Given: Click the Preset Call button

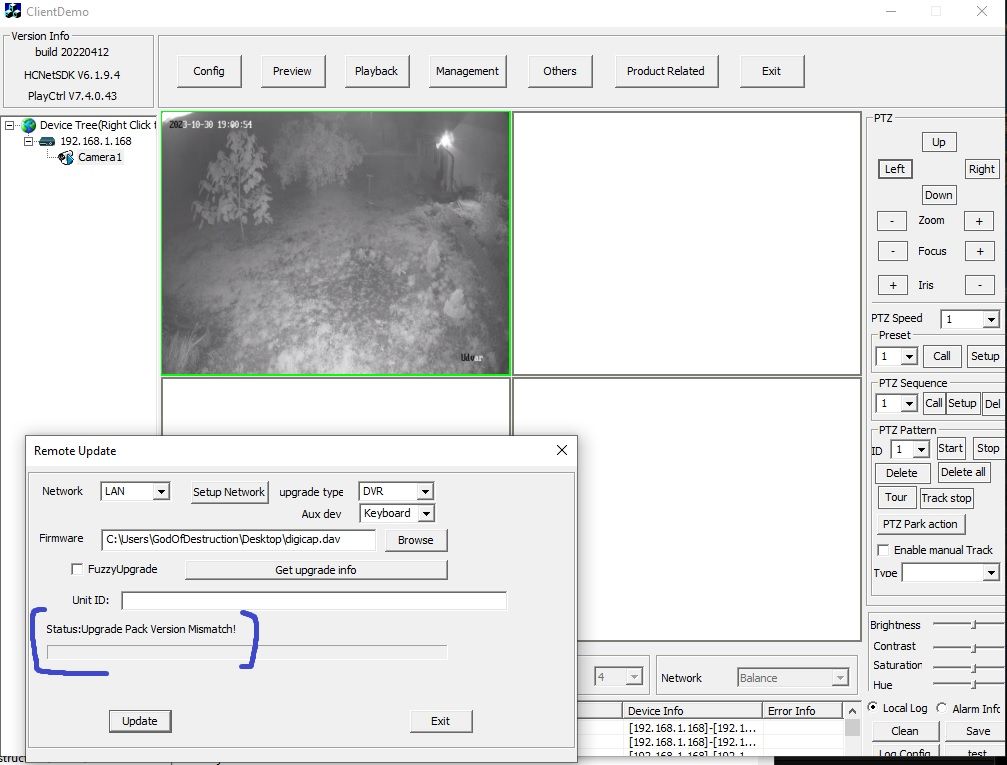Looking at the screenshot, I should pyautogui.click(x=942, y=356).
